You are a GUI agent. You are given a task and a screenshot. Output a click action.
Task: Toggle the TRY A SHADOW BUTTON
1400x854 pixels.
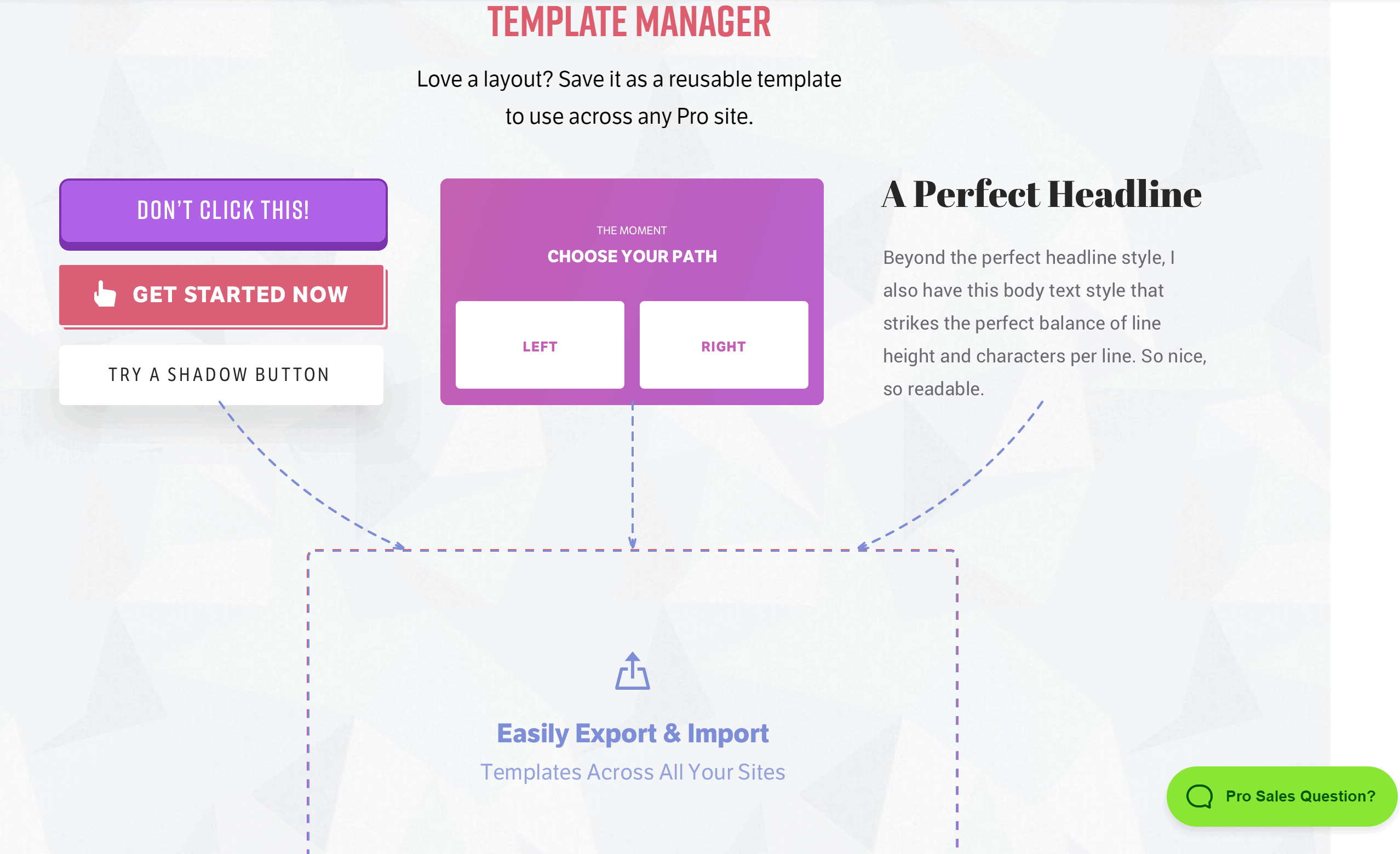[x=221, y=373]
